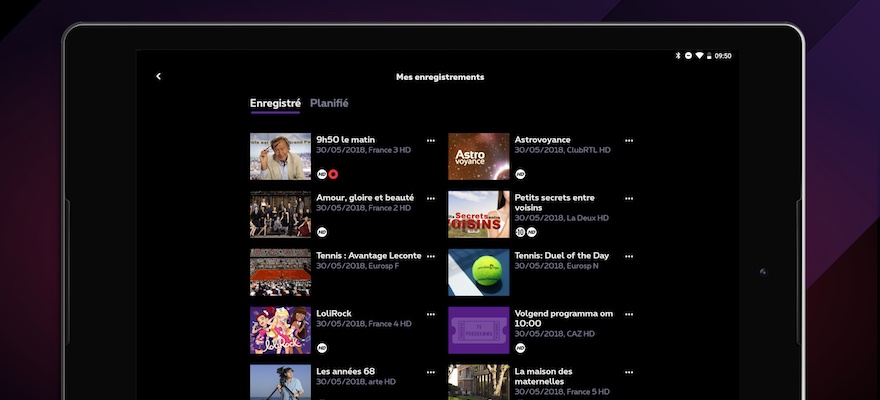Tap the 09:50 clock in status bar
This screenshot has height=400, width=880.
(x=723, y=56)
